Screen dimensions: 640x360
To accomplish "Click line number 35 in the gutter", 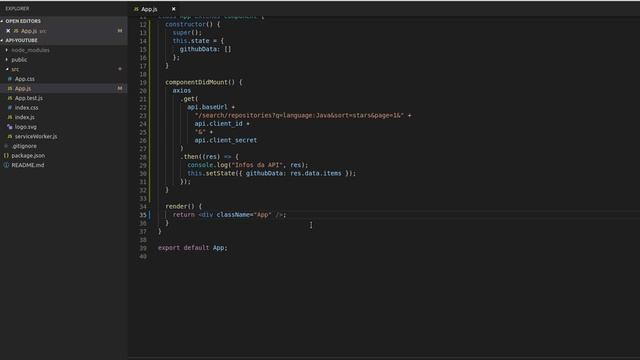I will click(142, 215).
